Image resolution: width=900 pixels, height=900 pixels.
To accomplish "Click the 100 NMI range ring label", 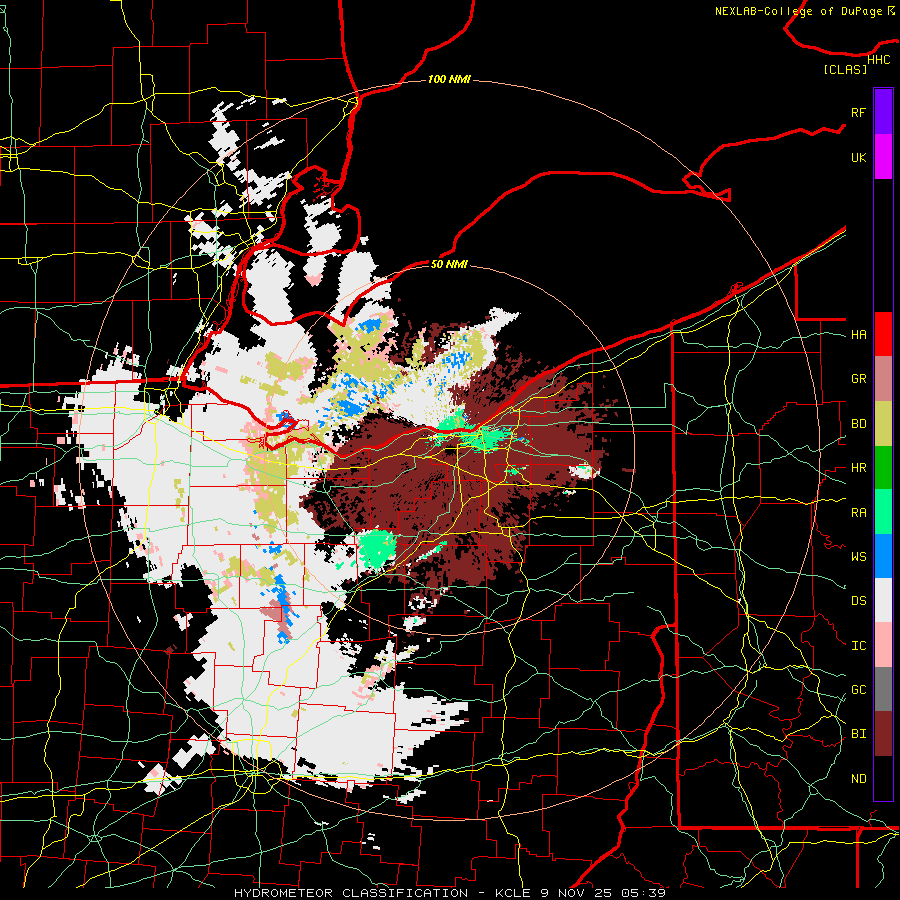I will tap(449, 79).
